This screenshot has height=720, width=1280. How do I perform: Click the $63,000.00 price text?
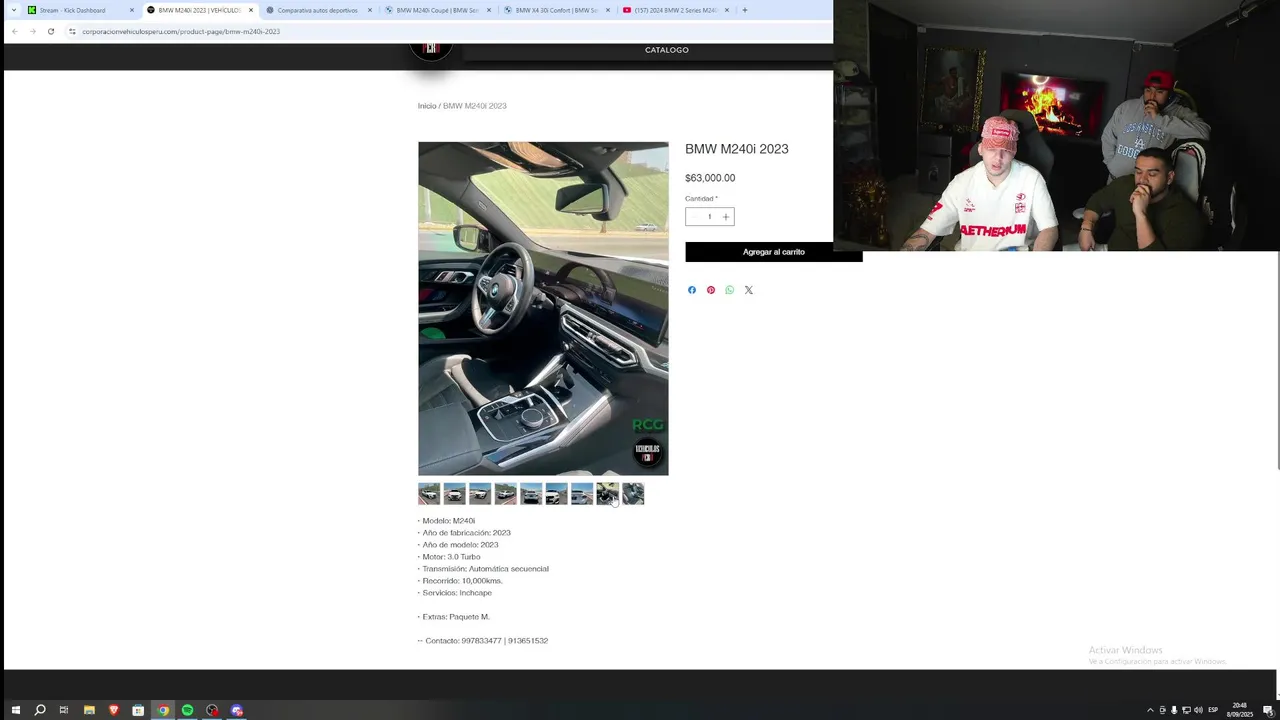[710, 178]
